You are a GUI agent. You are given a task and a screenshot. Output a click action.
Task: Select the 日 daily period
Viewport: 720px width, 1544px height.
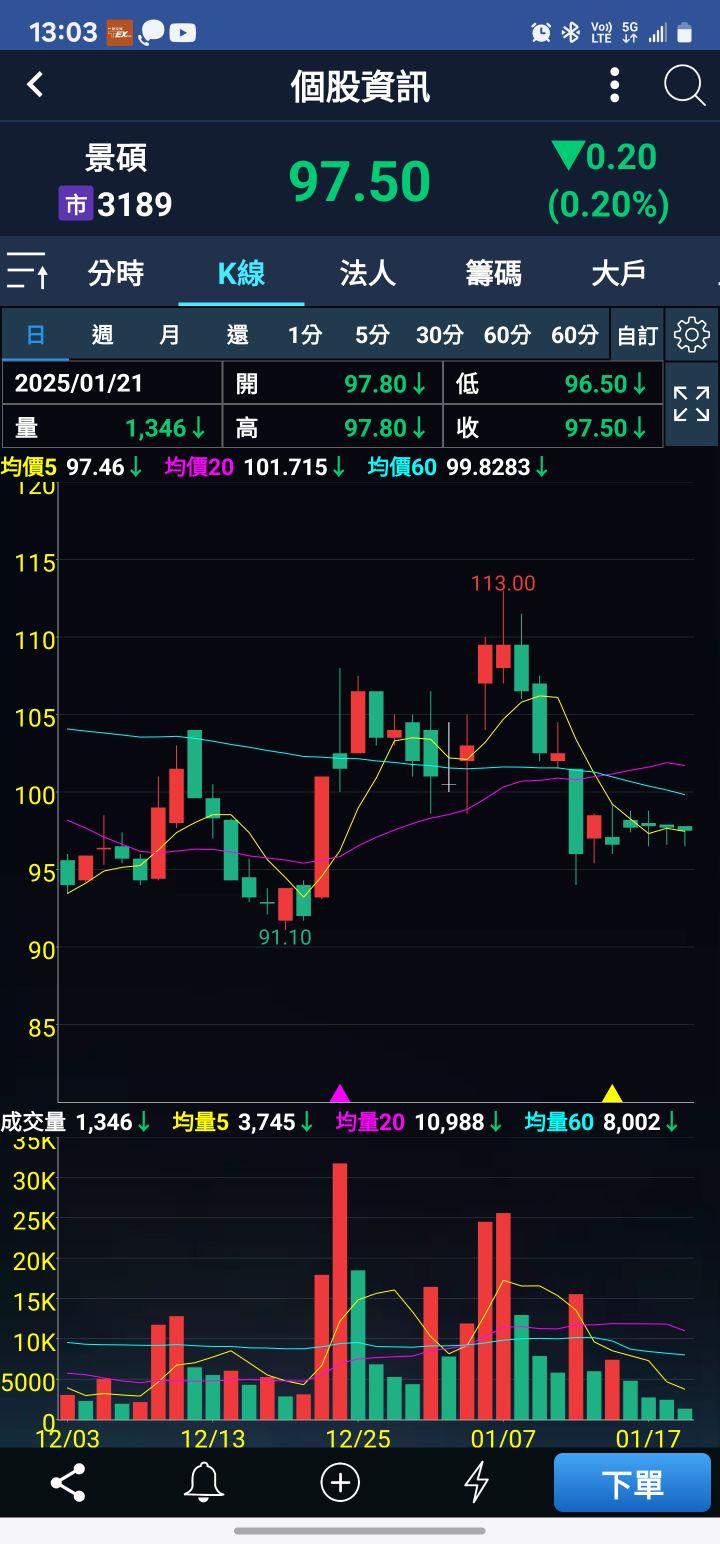35,335
